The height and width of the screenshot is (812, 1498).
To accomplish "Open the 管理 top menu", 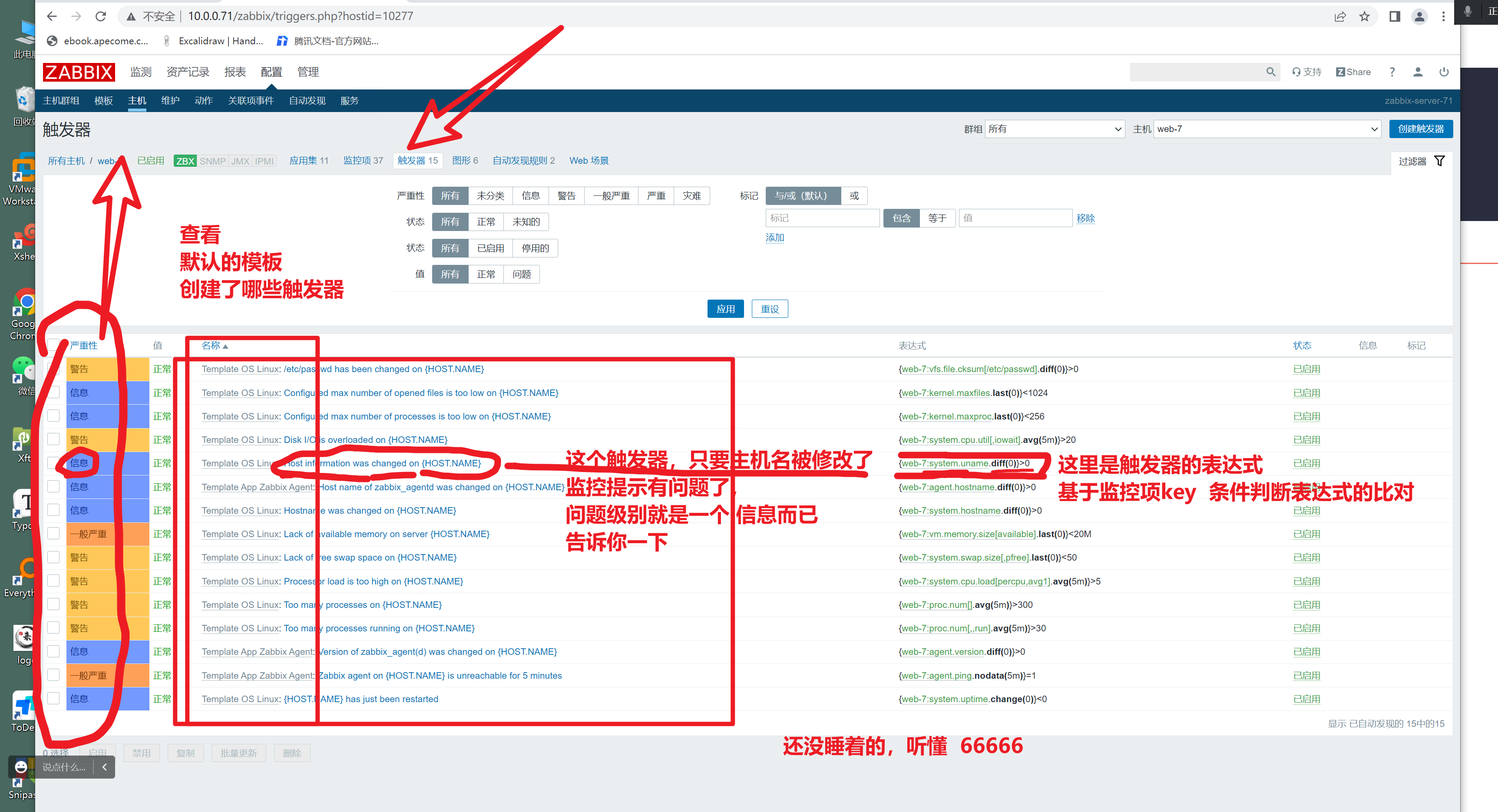I will (x=308, y=72).
